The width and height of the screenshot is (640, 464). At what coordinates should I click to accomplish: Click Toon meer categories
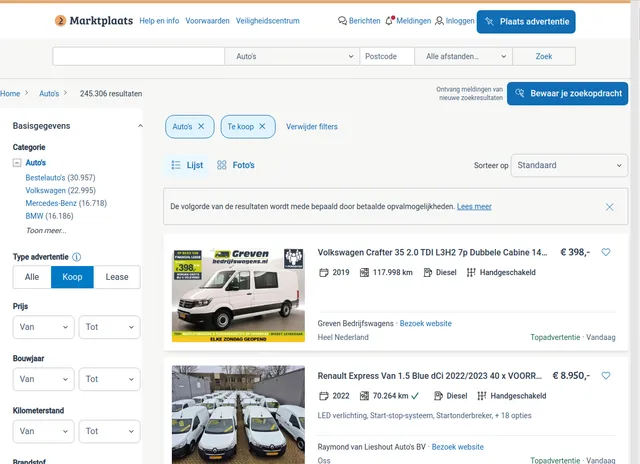[46, 231]
